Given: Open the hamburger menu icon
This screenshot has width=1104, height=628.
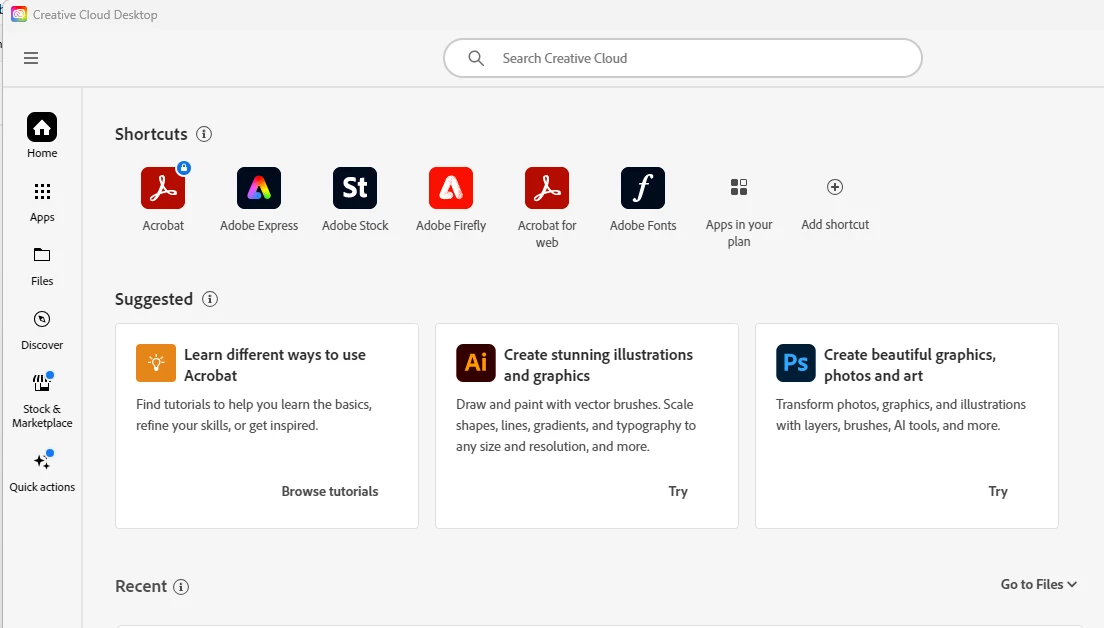Looking at the screenshot, I should click(x=31, y=58).
